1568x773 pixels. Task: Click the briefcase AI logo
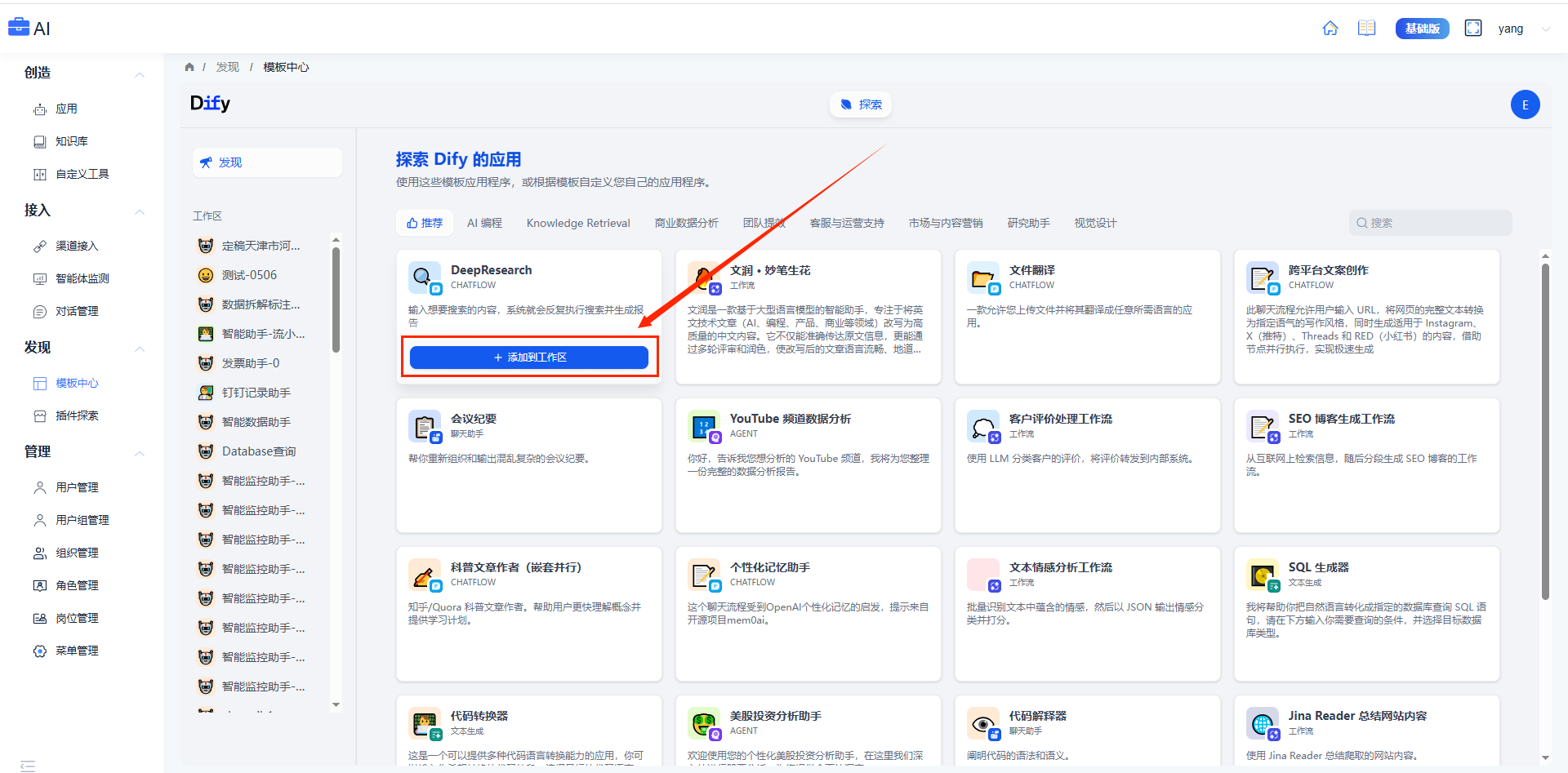(29, 29)
